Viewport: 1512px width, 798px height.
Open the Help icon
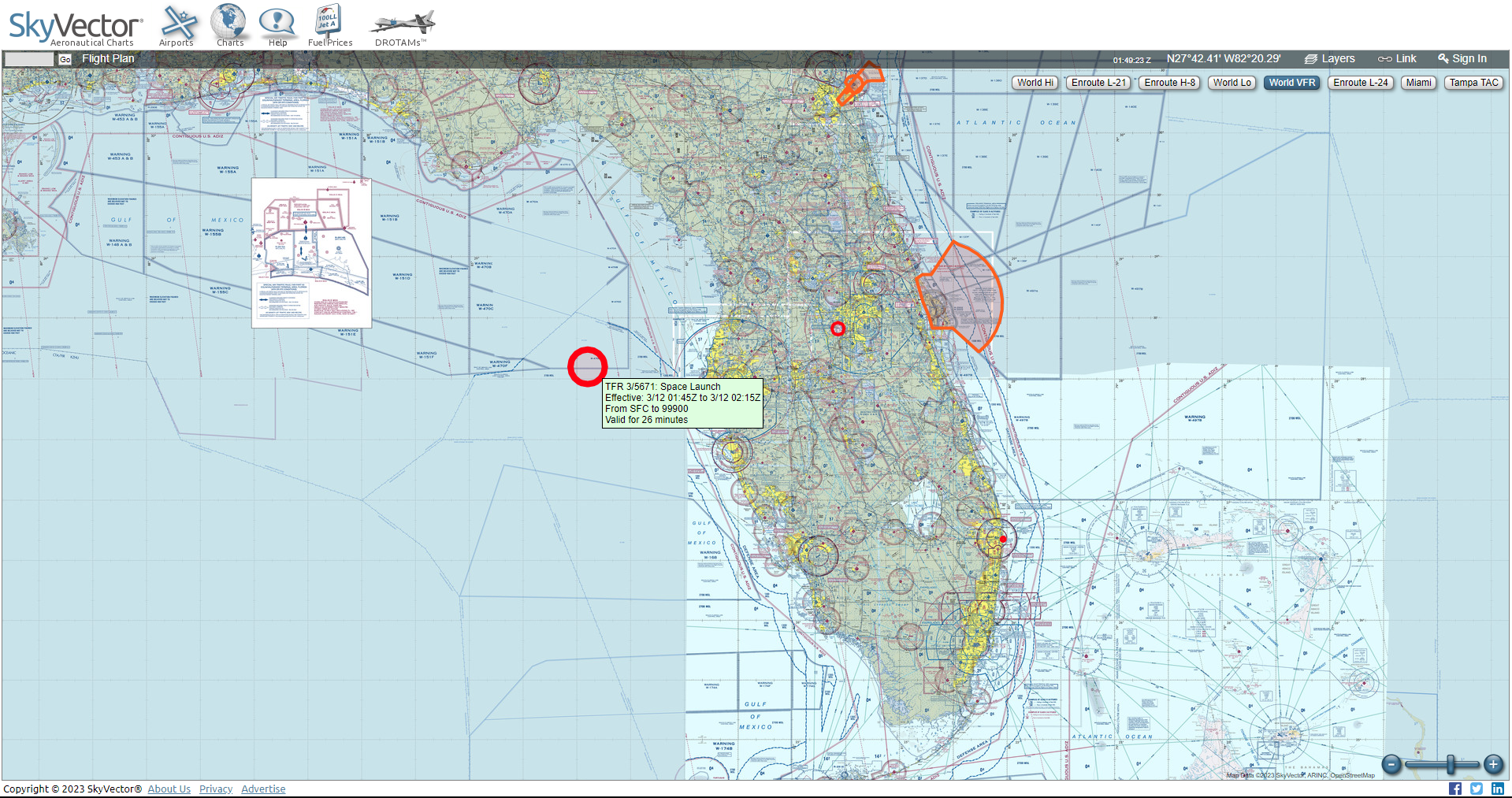(277, 25)
